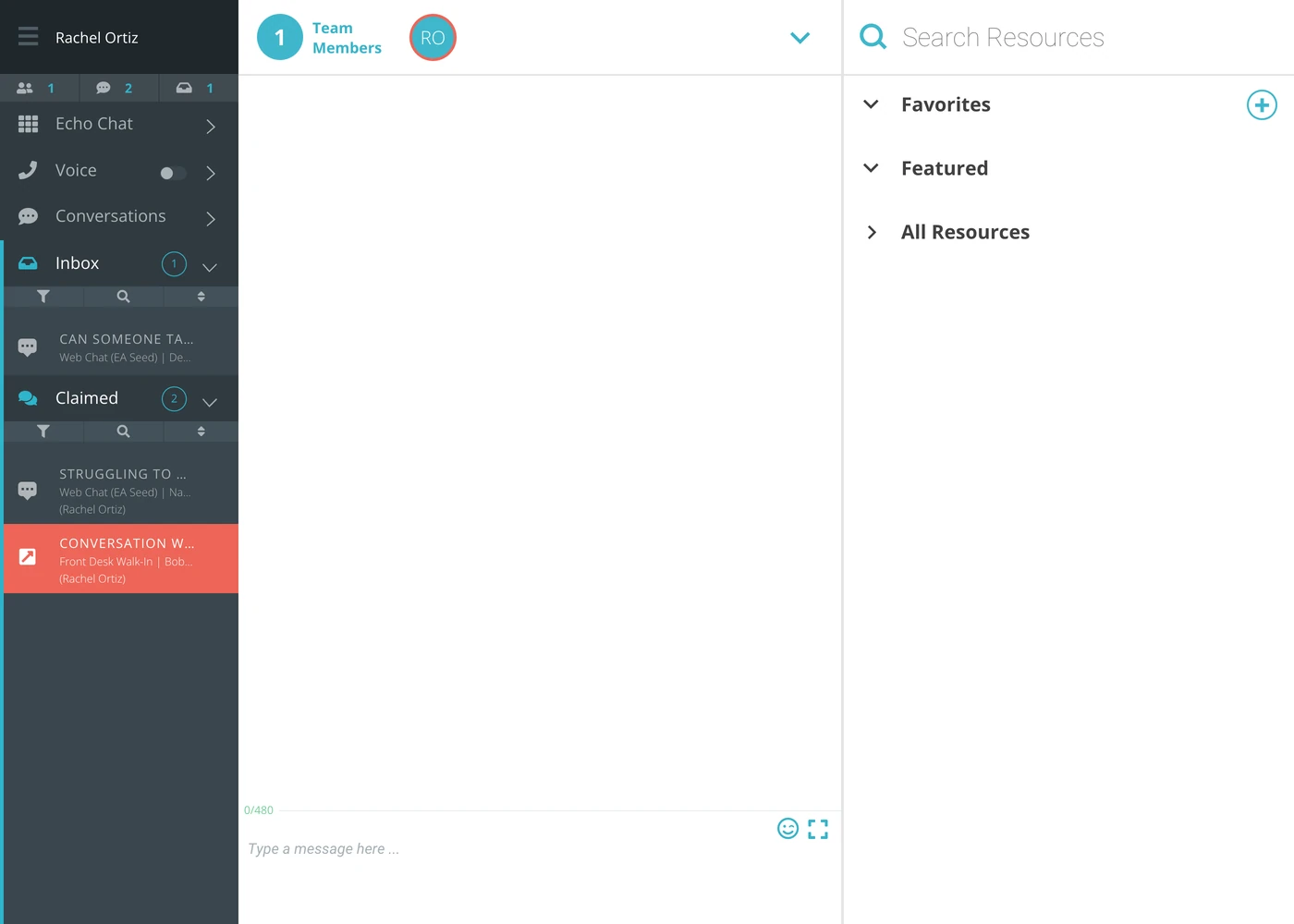1294x924 pixels.
Task: Click the Inbox filter funnel icon
Action: (43, 297)
